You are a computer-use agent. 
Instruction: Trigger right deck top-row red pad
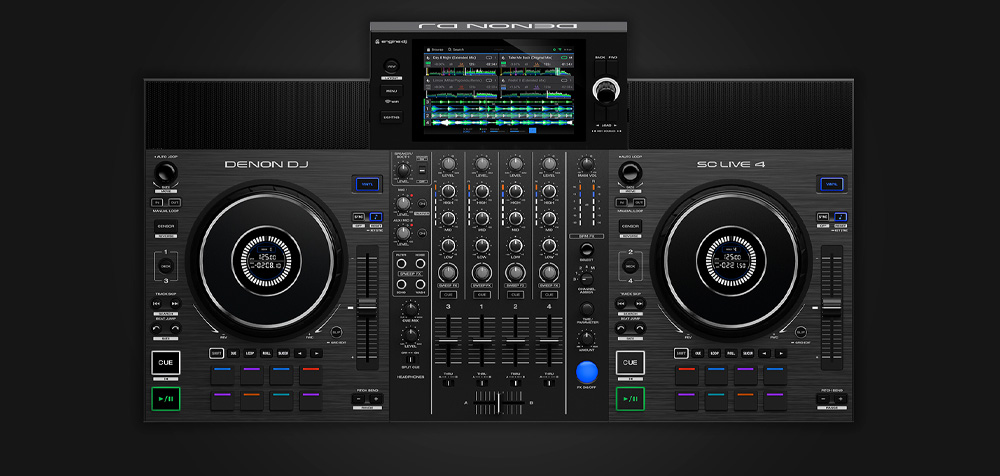click(x=687, y=375)
